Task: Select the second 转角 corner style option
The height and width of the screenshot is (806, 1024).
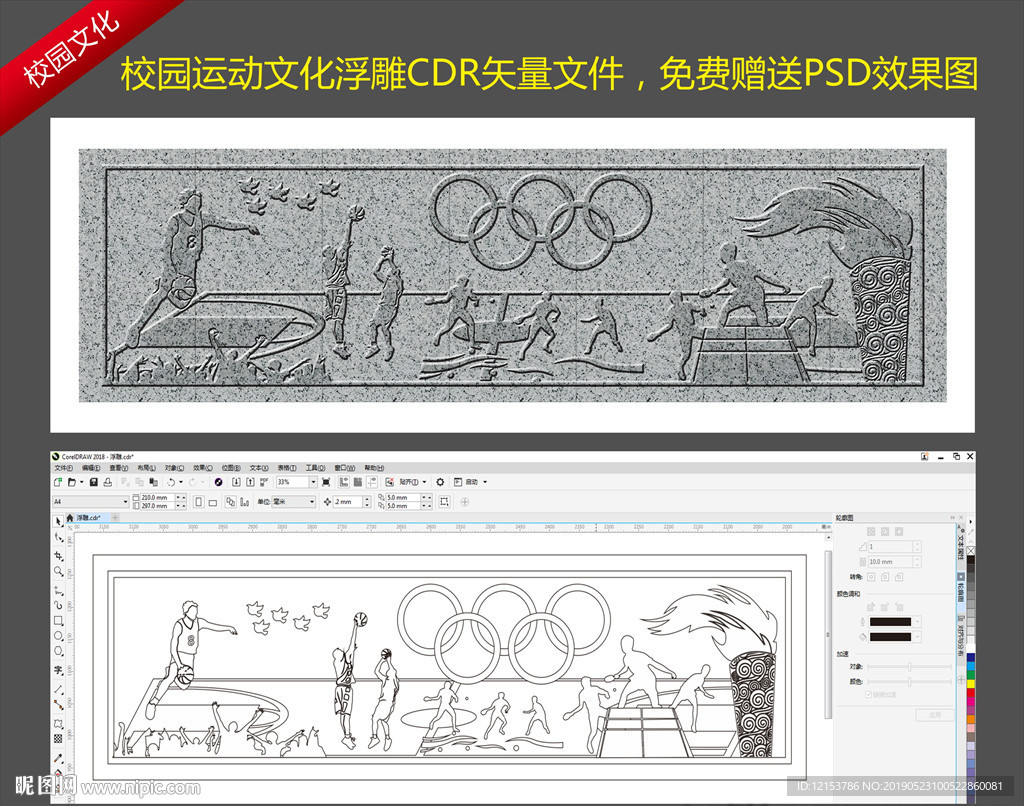Action: 885,577
